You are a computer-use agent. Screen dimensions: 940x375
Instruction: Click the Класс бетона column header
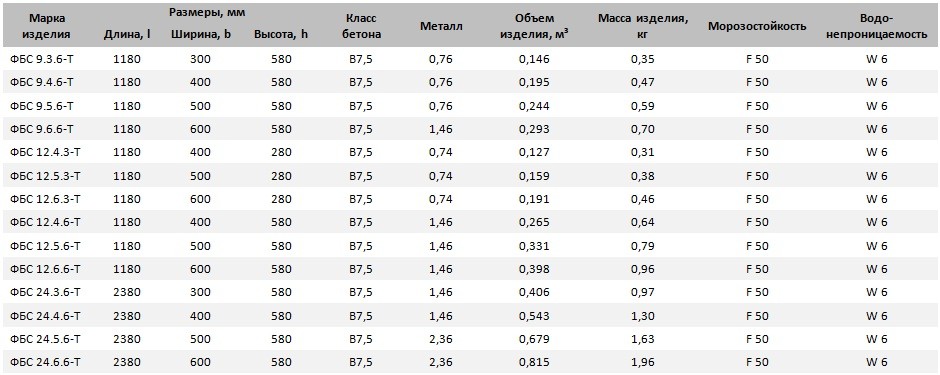point(361,26)
